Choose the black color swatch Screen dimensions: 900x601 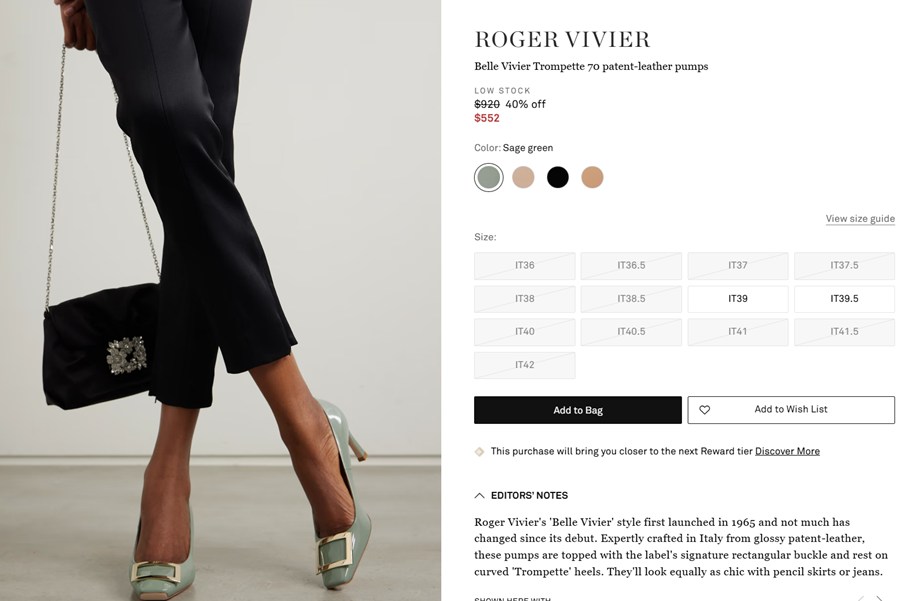557,177
